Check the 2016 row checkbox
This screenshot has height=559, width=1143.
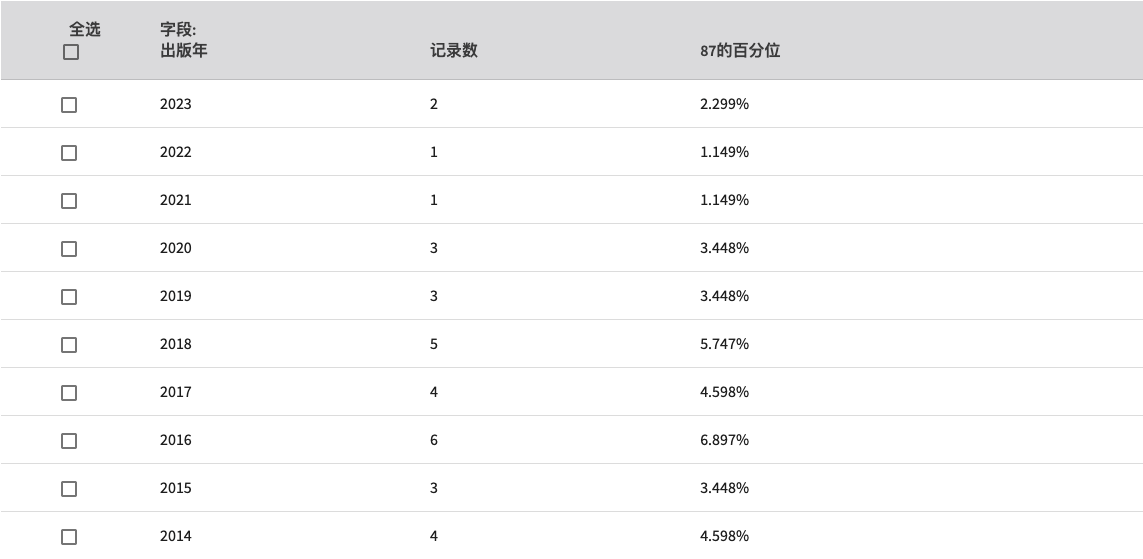tap(69, 441)
